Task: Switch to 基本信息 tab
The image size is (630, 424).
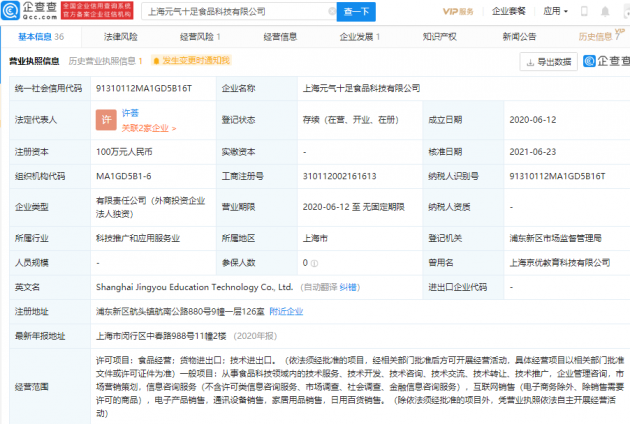Action: tap(41, 37)
